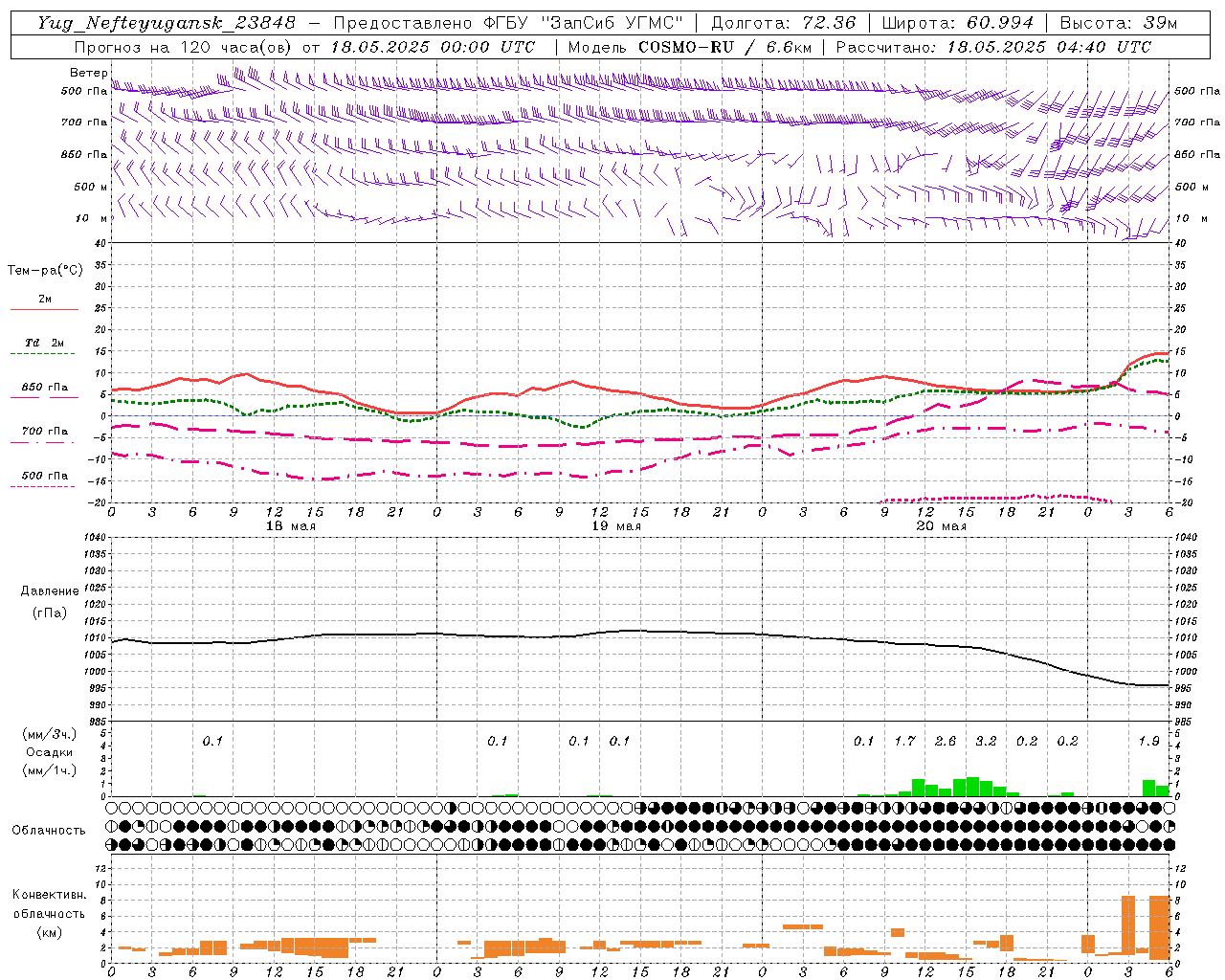Click the 10 м wind level label on left
The width and height of the screenshot is (1225, 980).
point(92,218)
